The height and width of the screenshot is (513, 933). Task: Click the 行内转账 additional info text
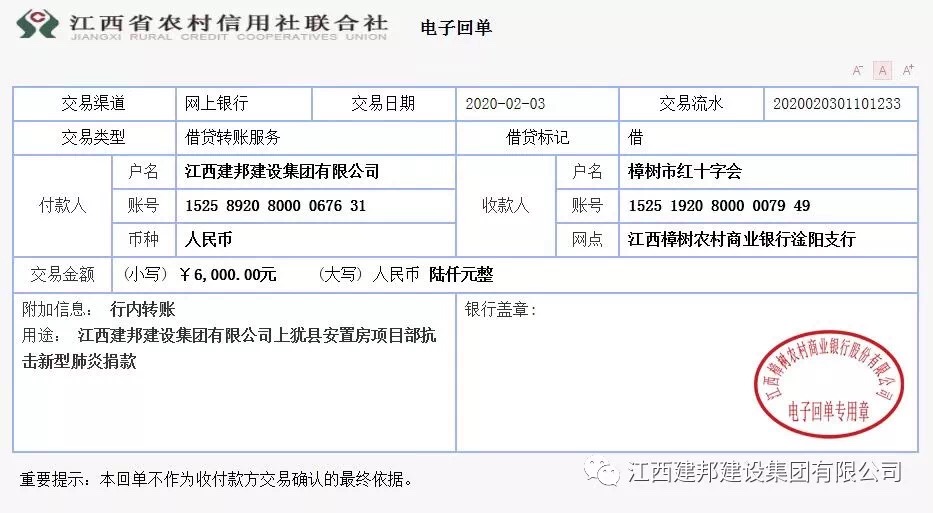point(143,309)
